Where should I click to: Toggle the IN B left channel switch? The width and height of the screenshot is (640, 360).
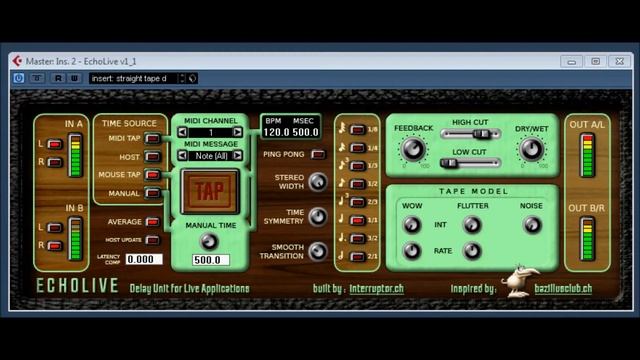(54, 227)
